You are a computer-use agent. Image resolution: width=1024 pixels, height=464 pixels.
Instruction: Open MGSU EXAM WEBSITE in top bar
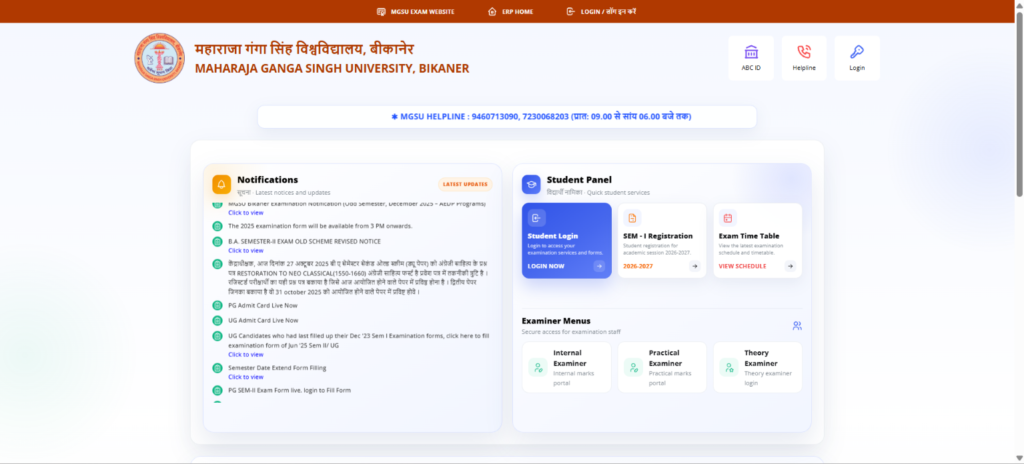click(x=416, y=12)
